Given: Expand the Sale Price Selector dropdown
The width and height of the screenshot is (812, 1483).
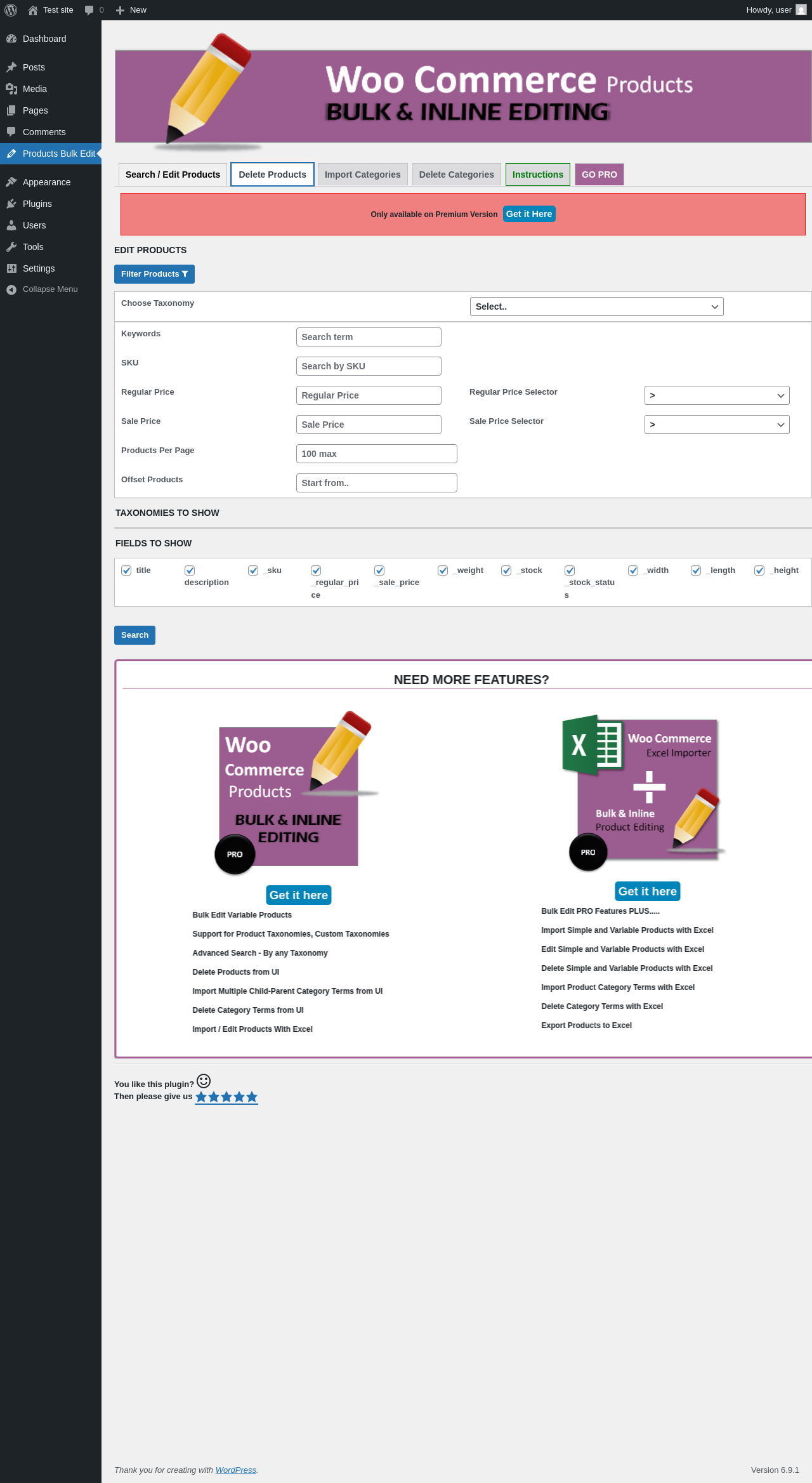Looking at the screenshot, I should (x=717, y=425).
